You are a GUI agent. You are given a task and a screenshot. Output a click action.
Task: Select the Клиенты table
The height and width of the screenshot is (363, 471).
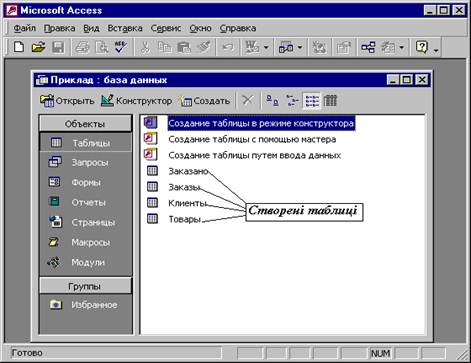187,203
